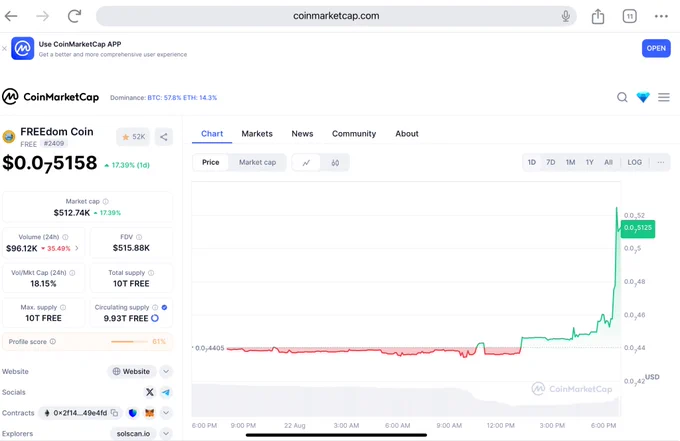
Task: Click the CoinMarketCap app icon in the banner
Action: coord(23,48)
